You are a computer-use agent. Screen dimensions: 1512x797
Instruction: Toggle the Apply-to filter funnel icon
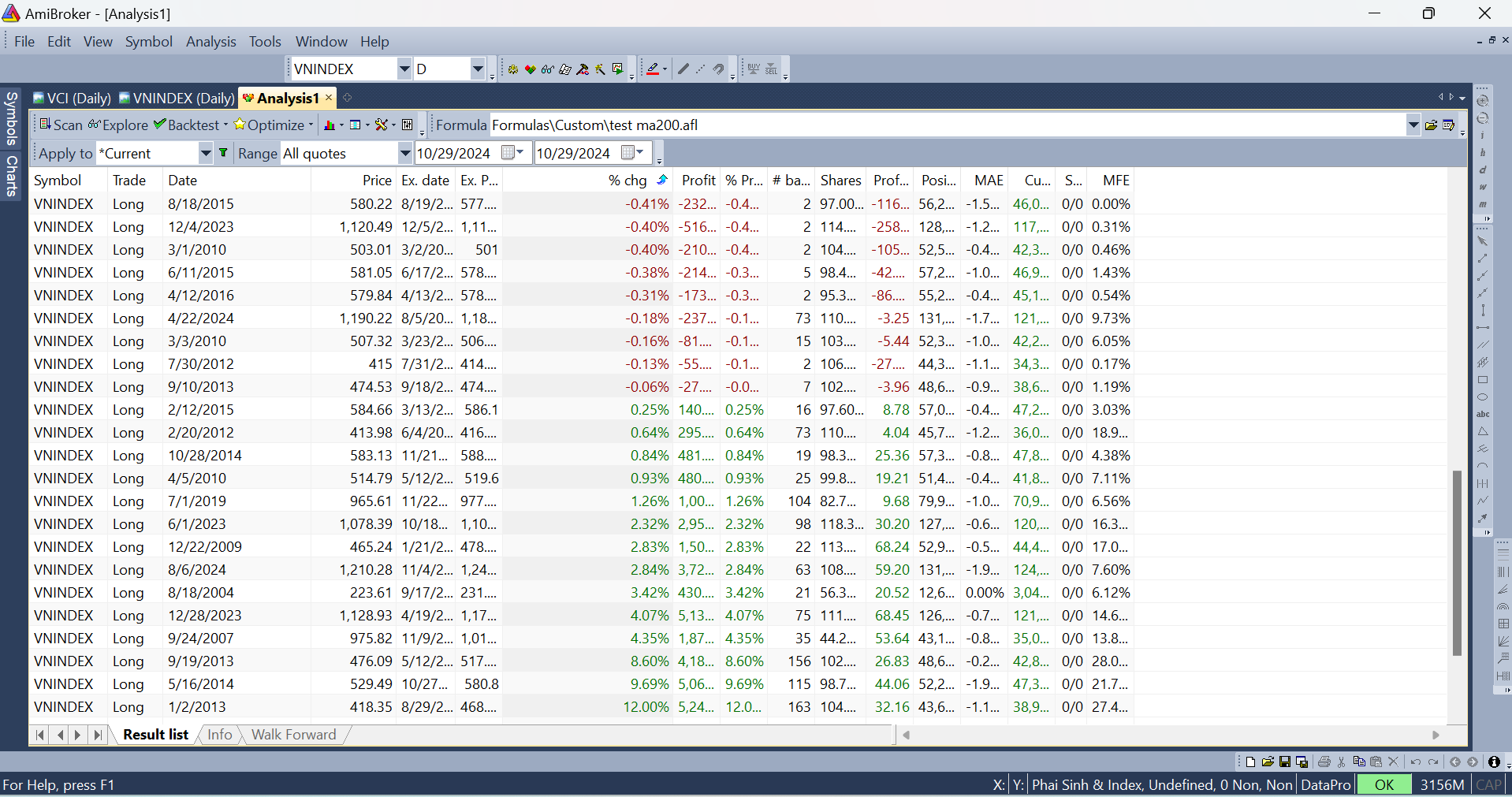[x=223, y=153]
